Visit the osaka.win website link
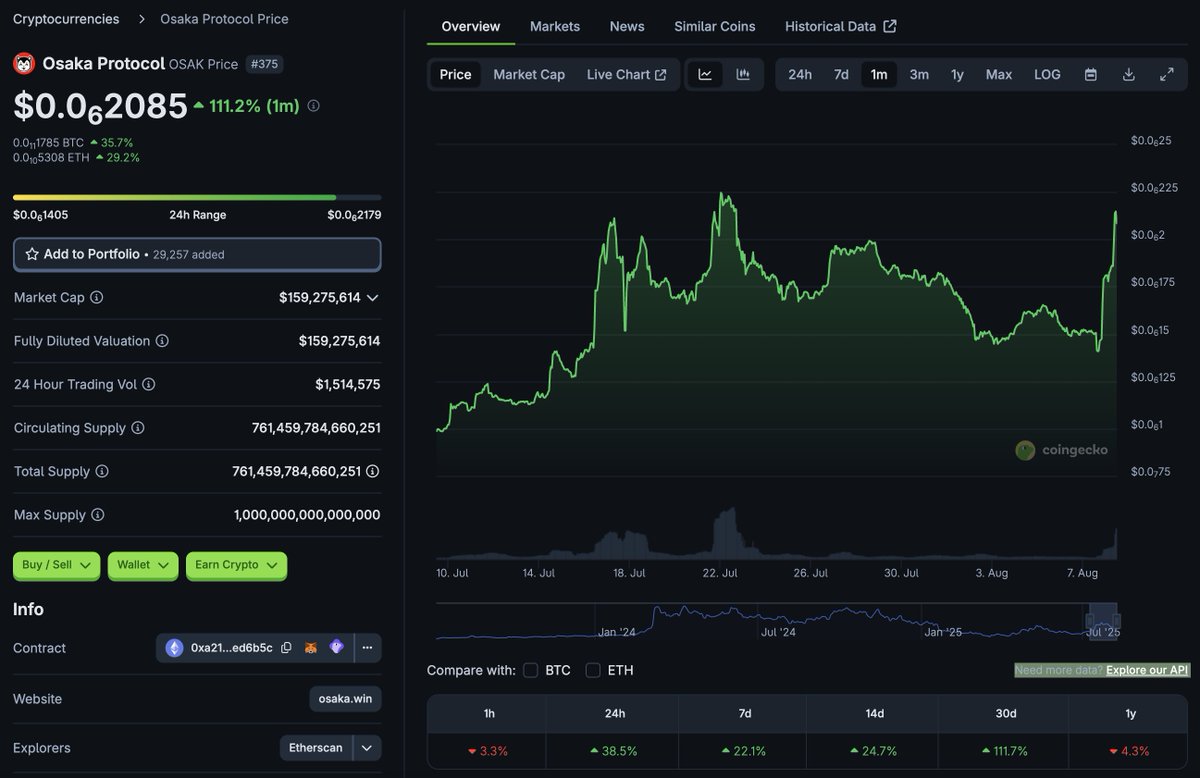The image size is (1200, 778). point(345,699)
